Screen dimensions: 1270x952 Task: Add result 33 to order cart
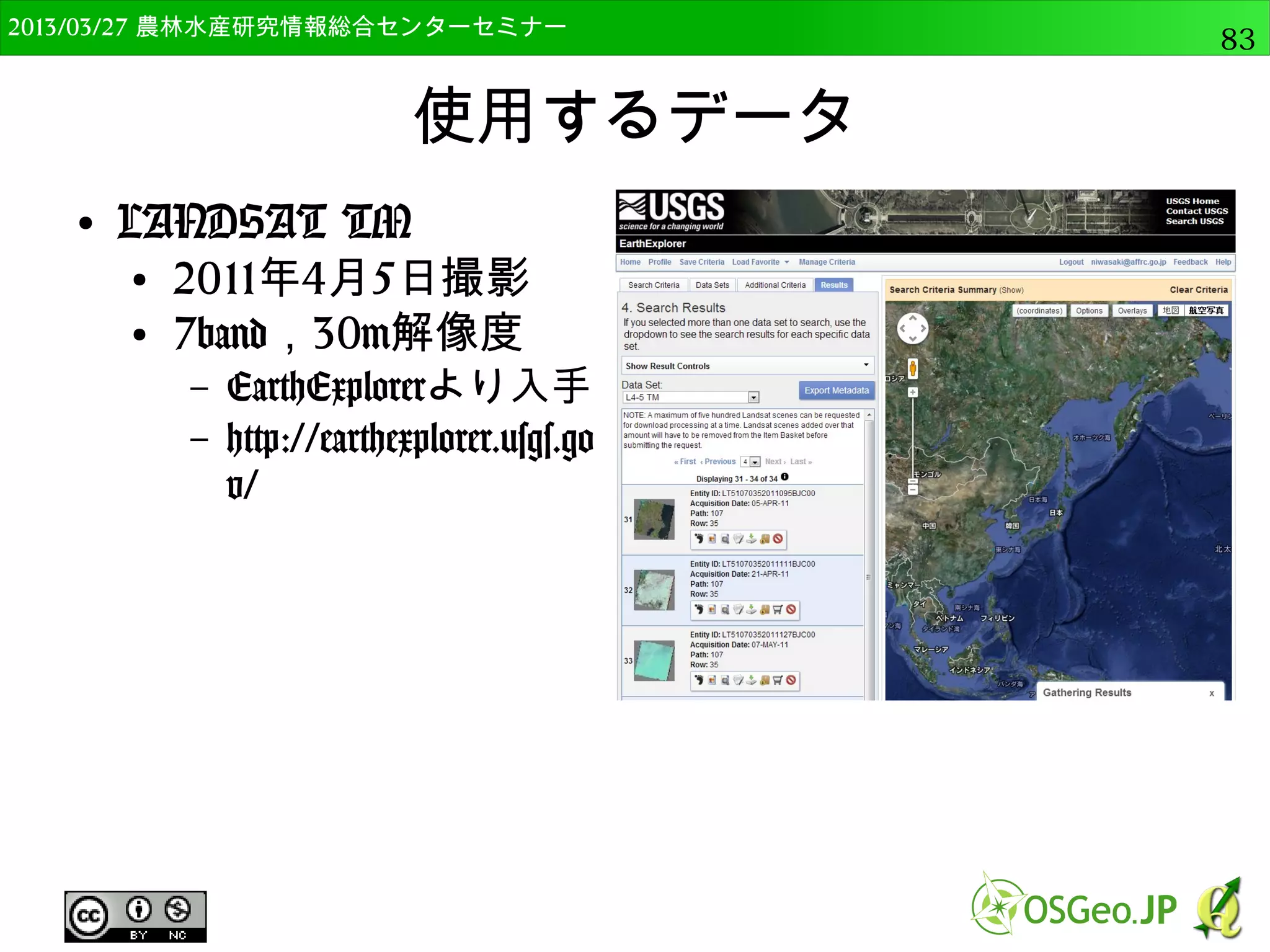[778, 680]
